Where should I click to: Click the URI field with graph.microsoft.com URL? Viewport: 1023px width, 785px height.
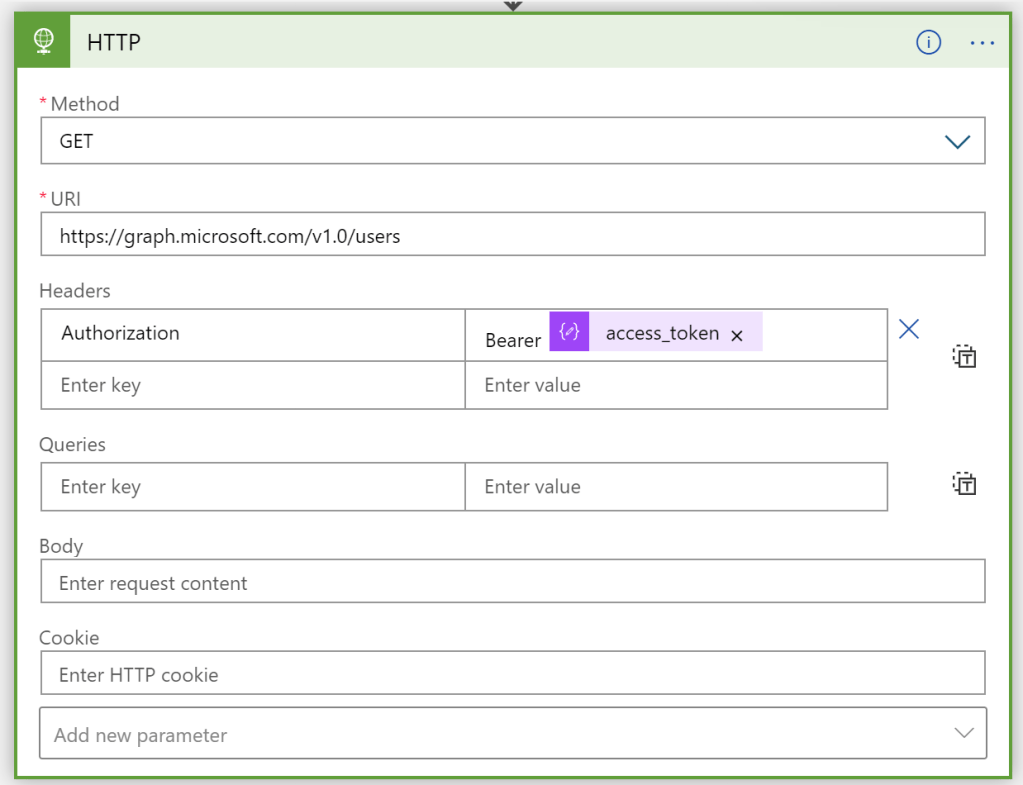pos(512,236)
